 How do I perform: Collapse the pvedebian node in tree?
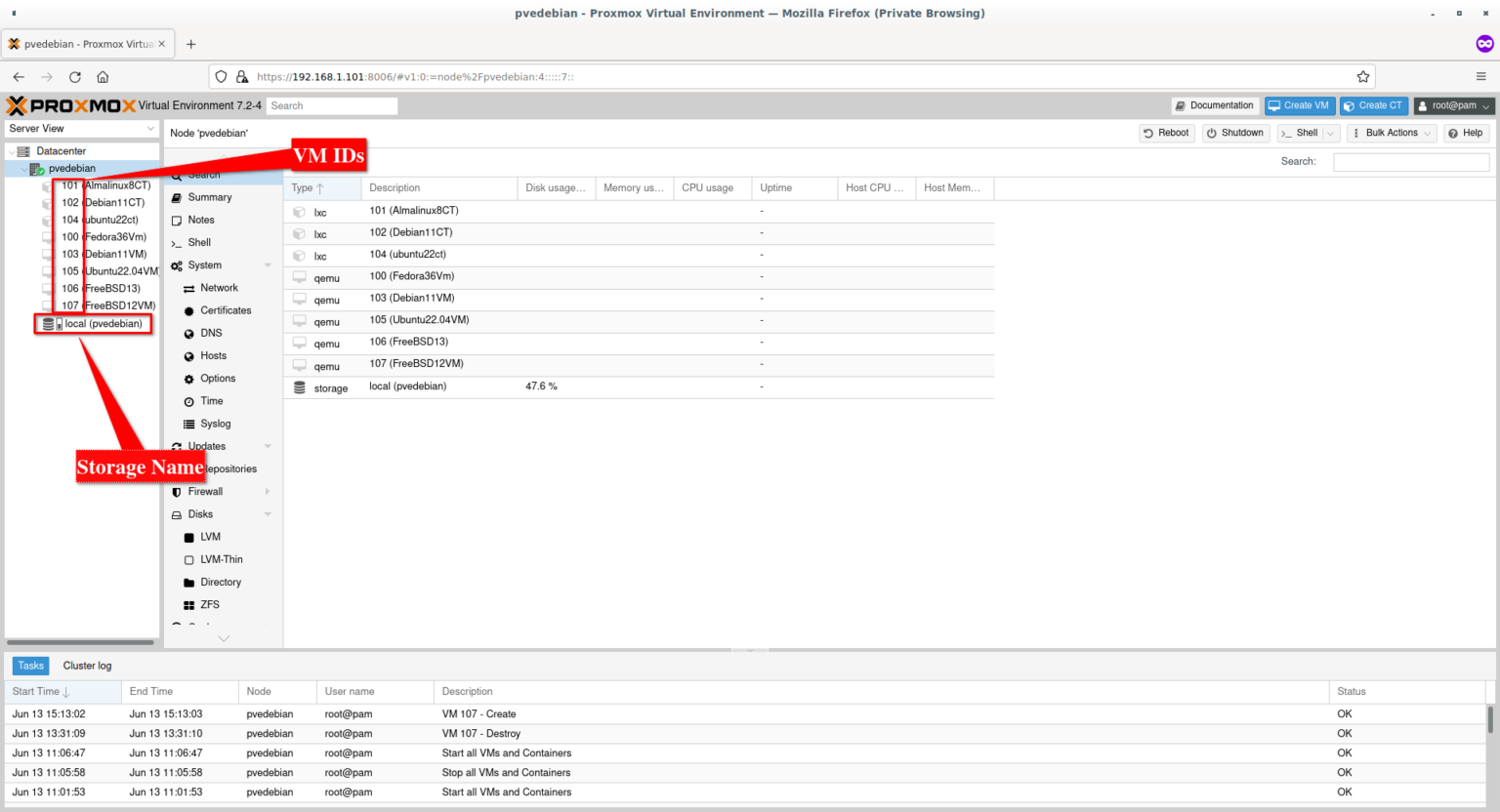[x=22, y=168]
